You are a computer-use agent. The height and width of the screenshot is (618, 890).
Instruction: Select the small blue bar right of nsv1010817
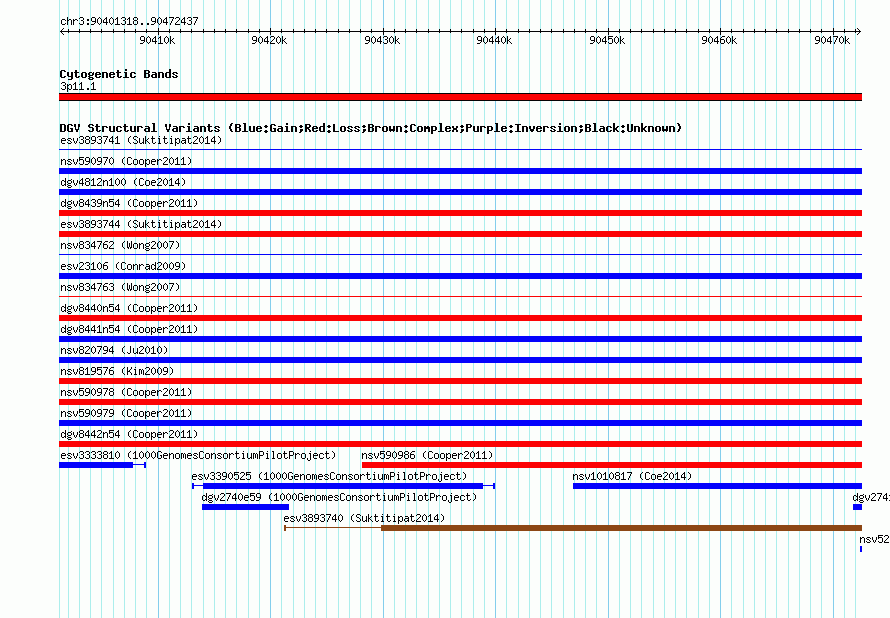click(858, 507)
